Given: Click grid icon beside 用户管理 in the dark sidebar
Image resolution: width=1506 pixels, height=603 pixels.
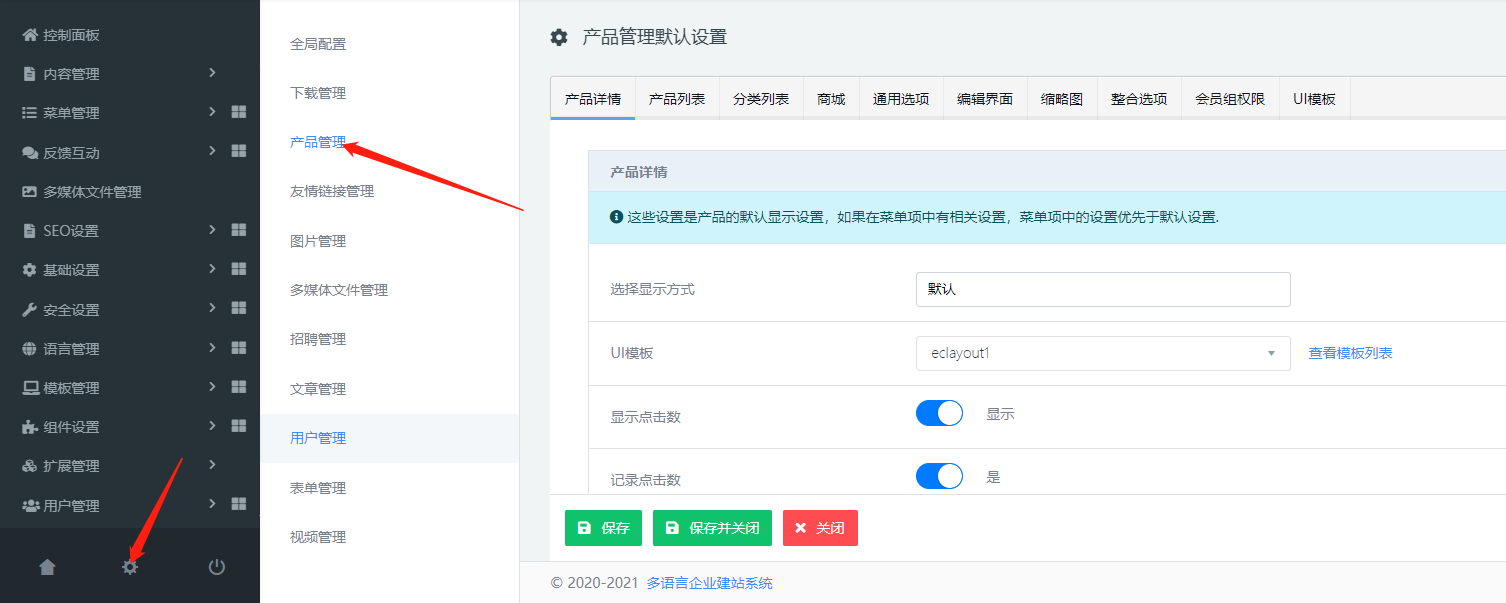Looking at the screenshot, I should point(238,504).
